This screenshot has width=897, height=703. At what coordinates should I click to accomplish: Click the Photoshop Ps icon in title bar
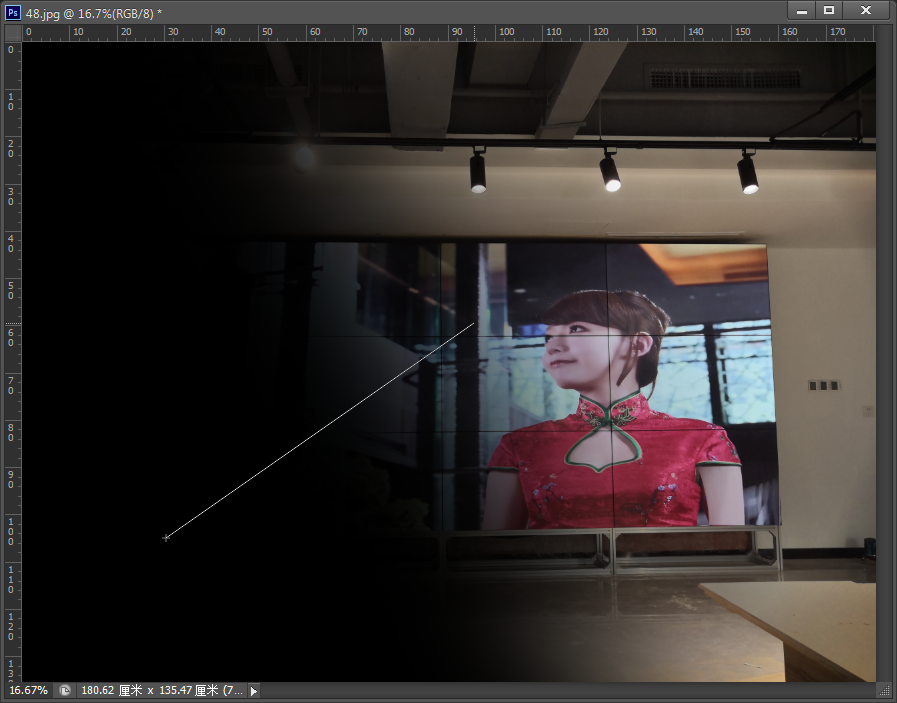[13, 13]
